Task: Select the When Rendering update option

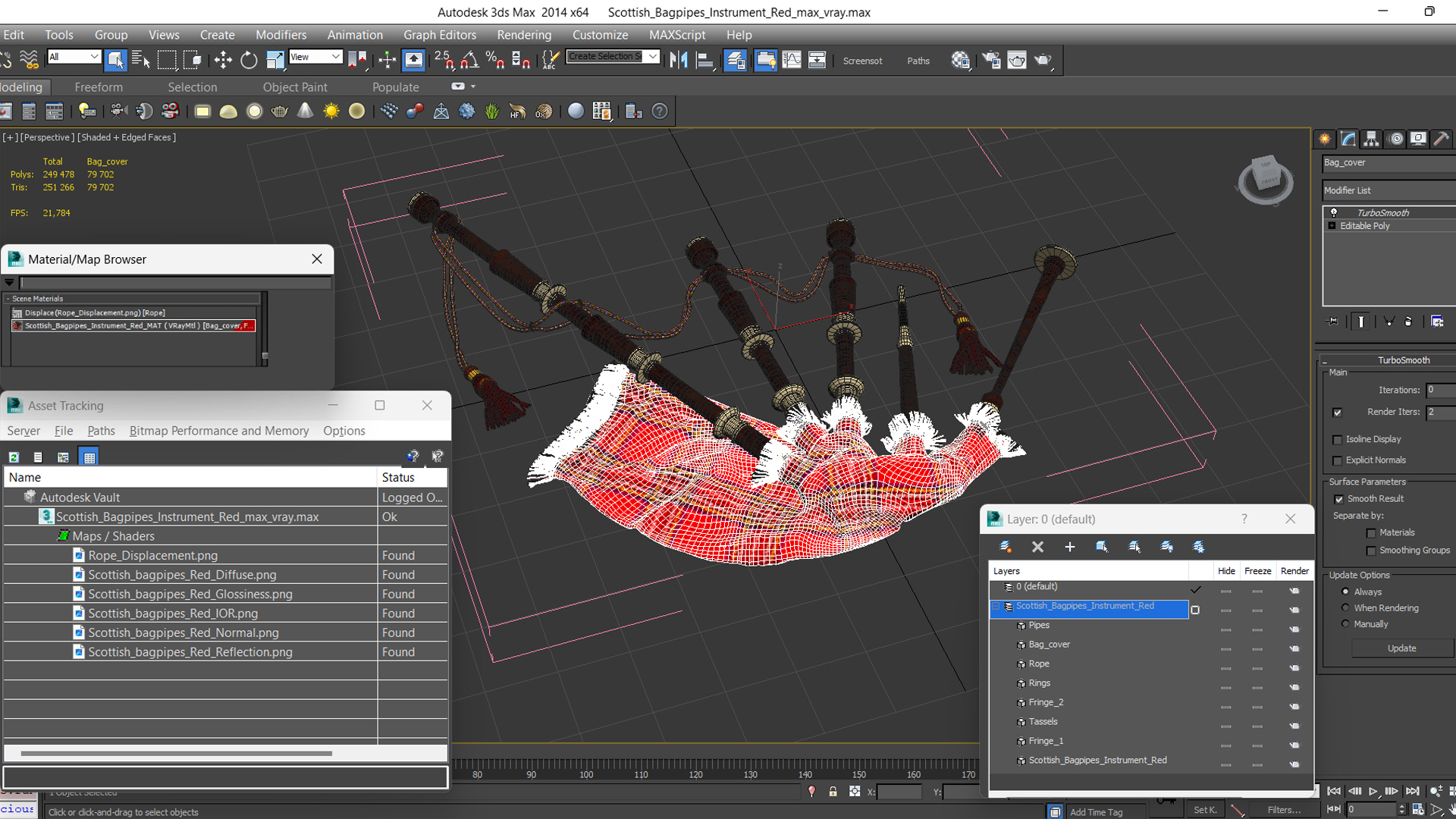Action: coord(1345,608)
